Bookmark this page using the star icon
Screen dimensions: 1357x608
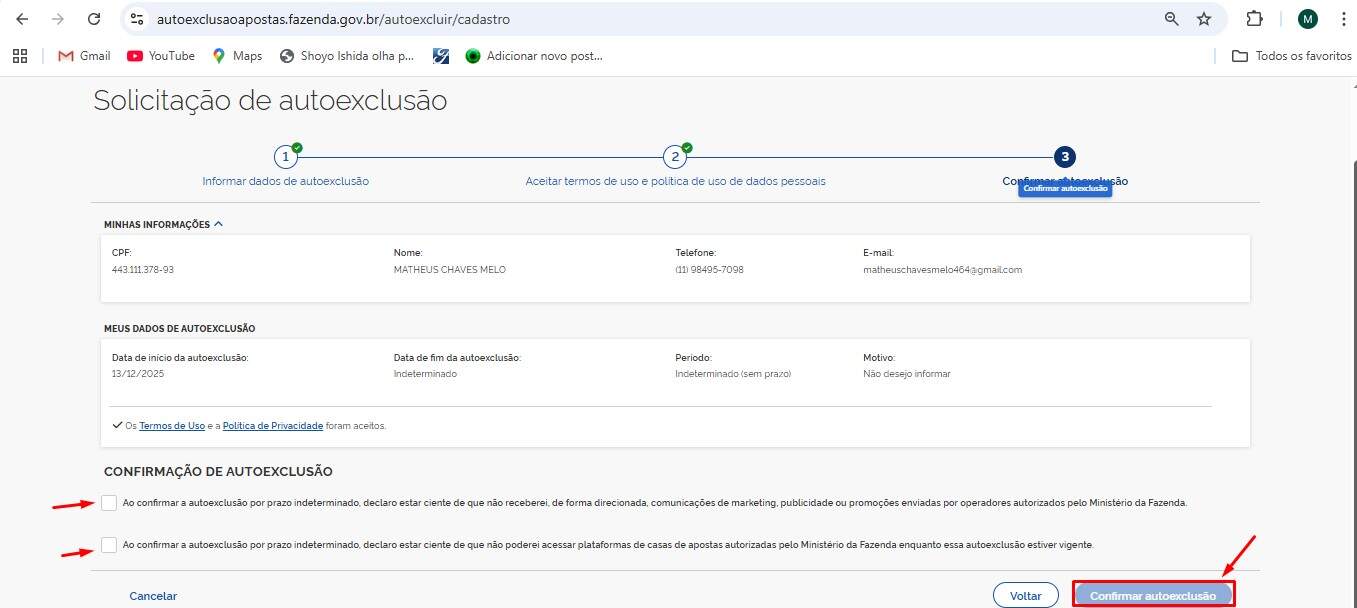[1203, 18]
